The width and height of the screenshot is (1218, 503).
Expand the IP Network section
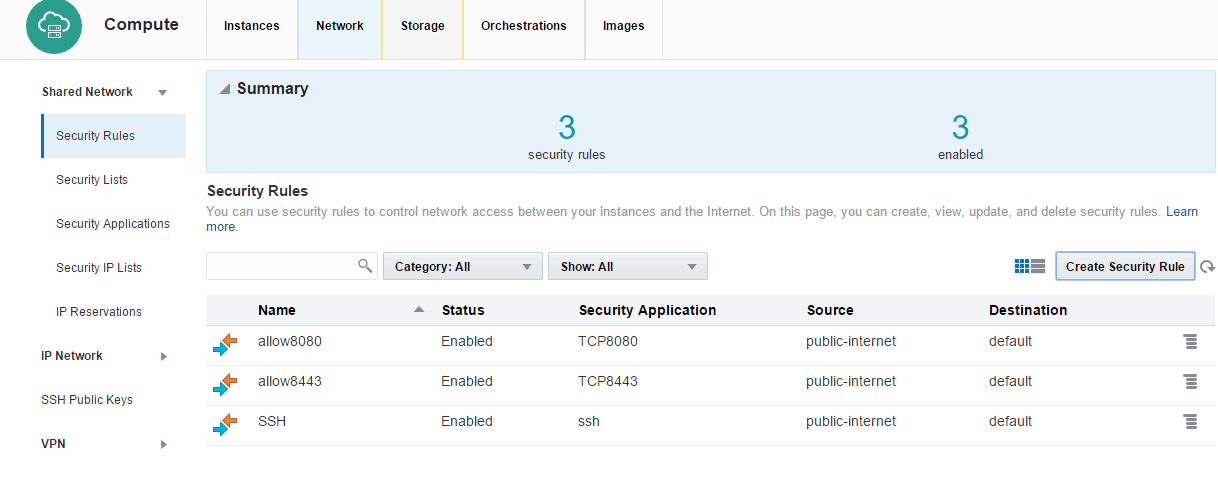coord(164,357)
